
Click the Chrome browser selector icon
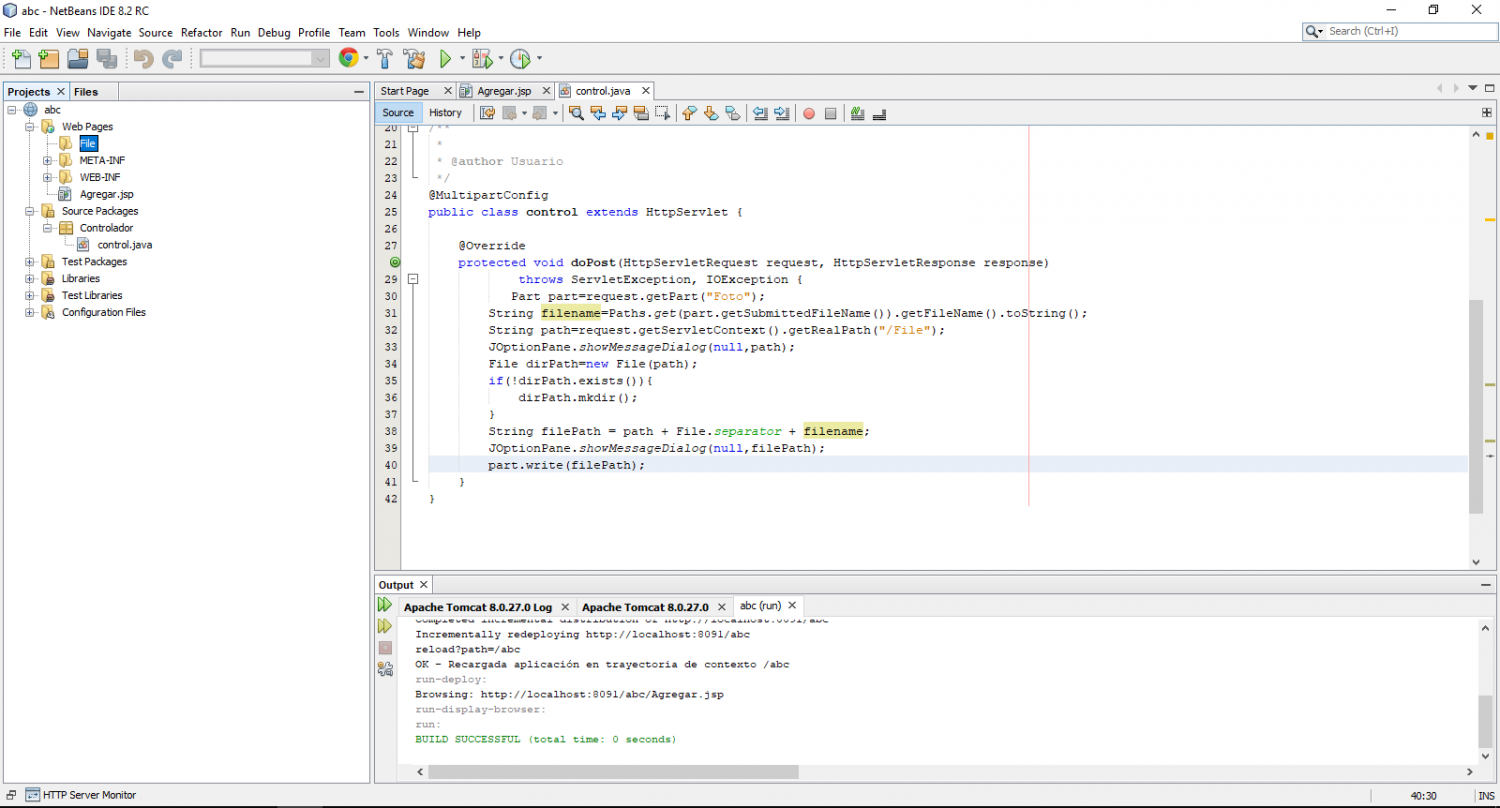(x=348, y=58)
